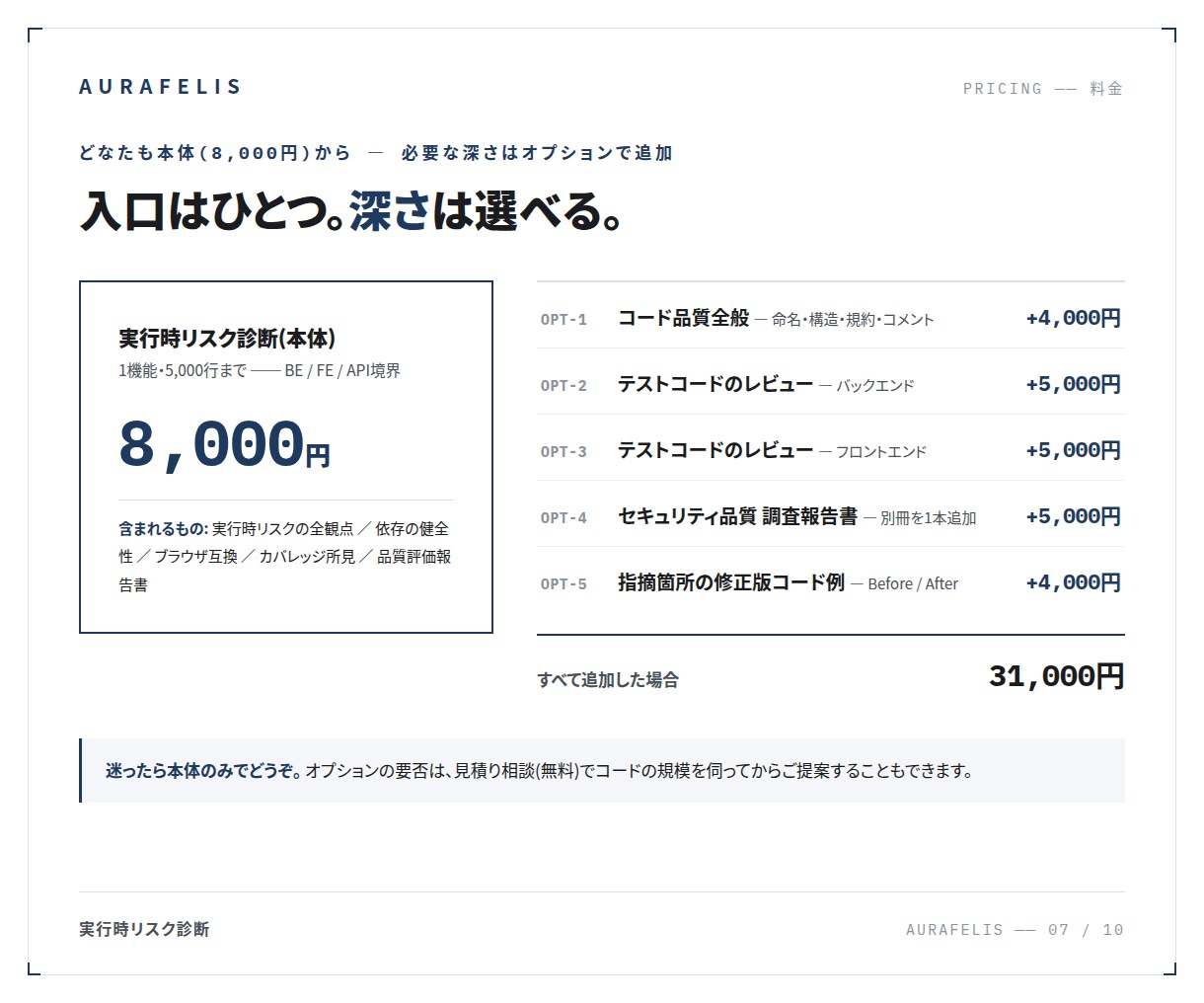Click the OPT-5 label
Screen dimensions: 1204x1003
click(x=564, y=584)
